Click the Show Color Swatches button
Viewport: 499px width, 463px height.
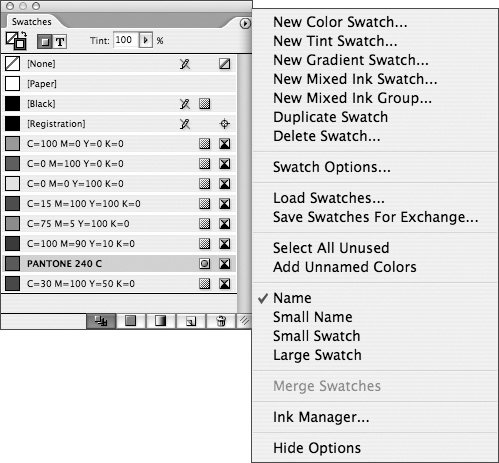tap(130, 321)
